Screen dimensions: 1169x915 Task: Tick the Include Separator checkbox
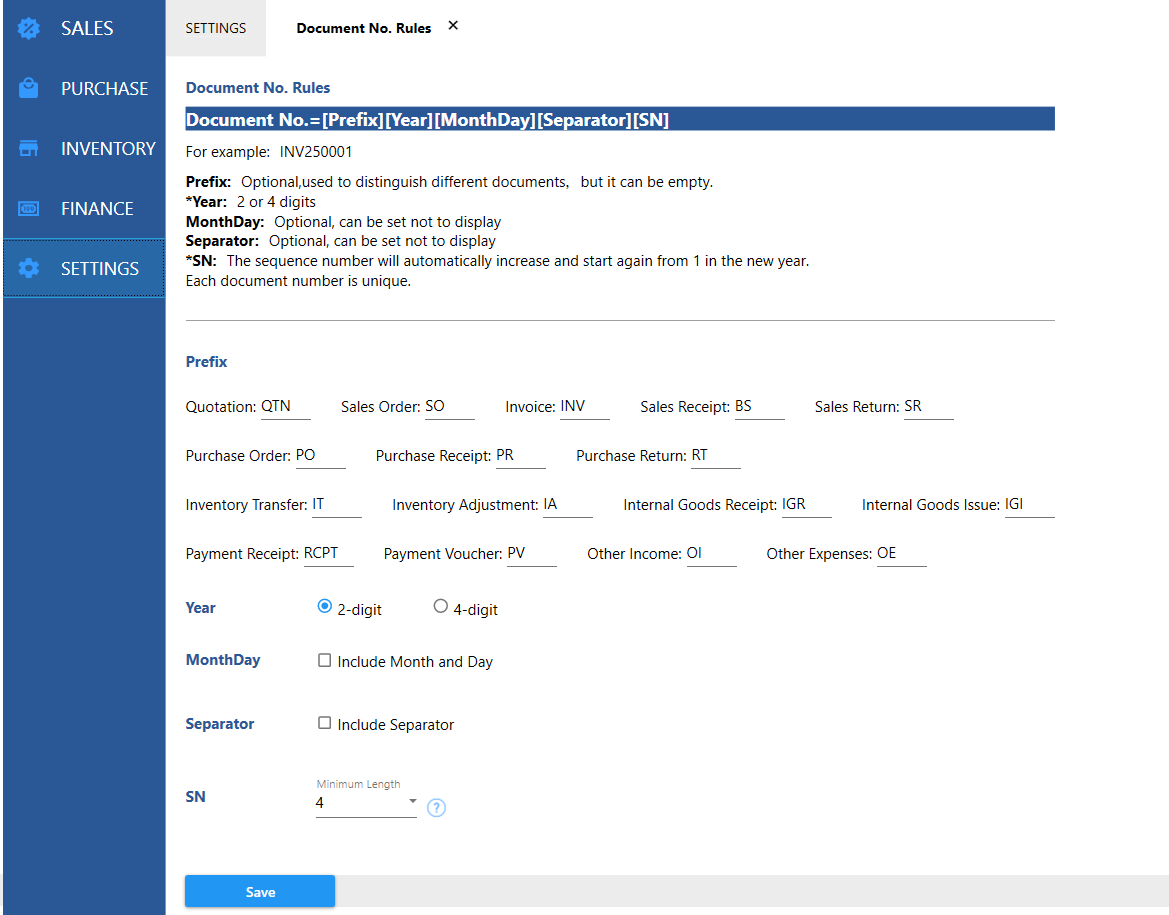pos(325,723)
